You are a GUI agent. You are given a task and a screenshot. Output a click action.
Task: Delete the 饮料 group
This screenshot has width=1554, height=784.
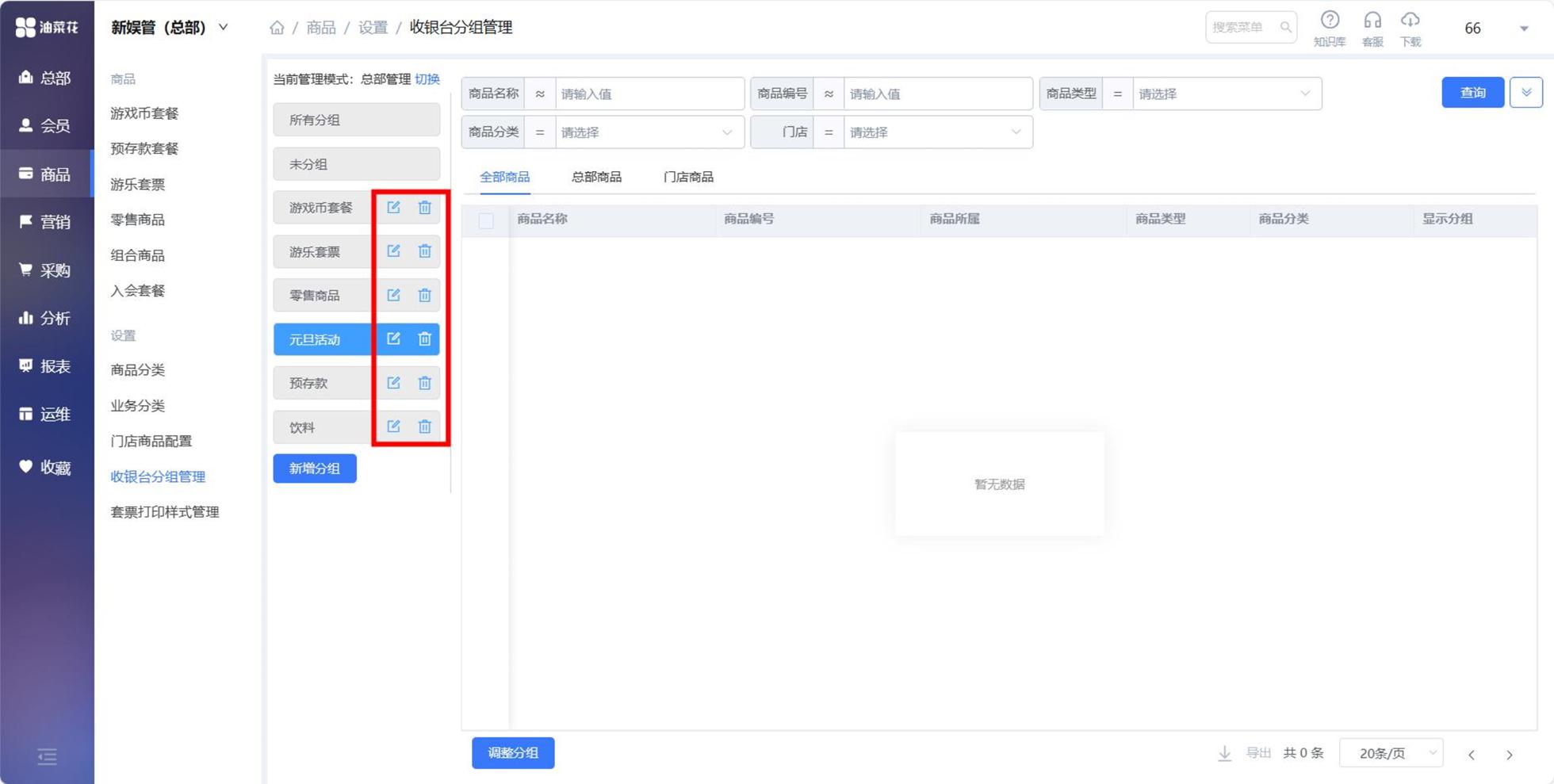pyautogui.click(x=425, y=426)
